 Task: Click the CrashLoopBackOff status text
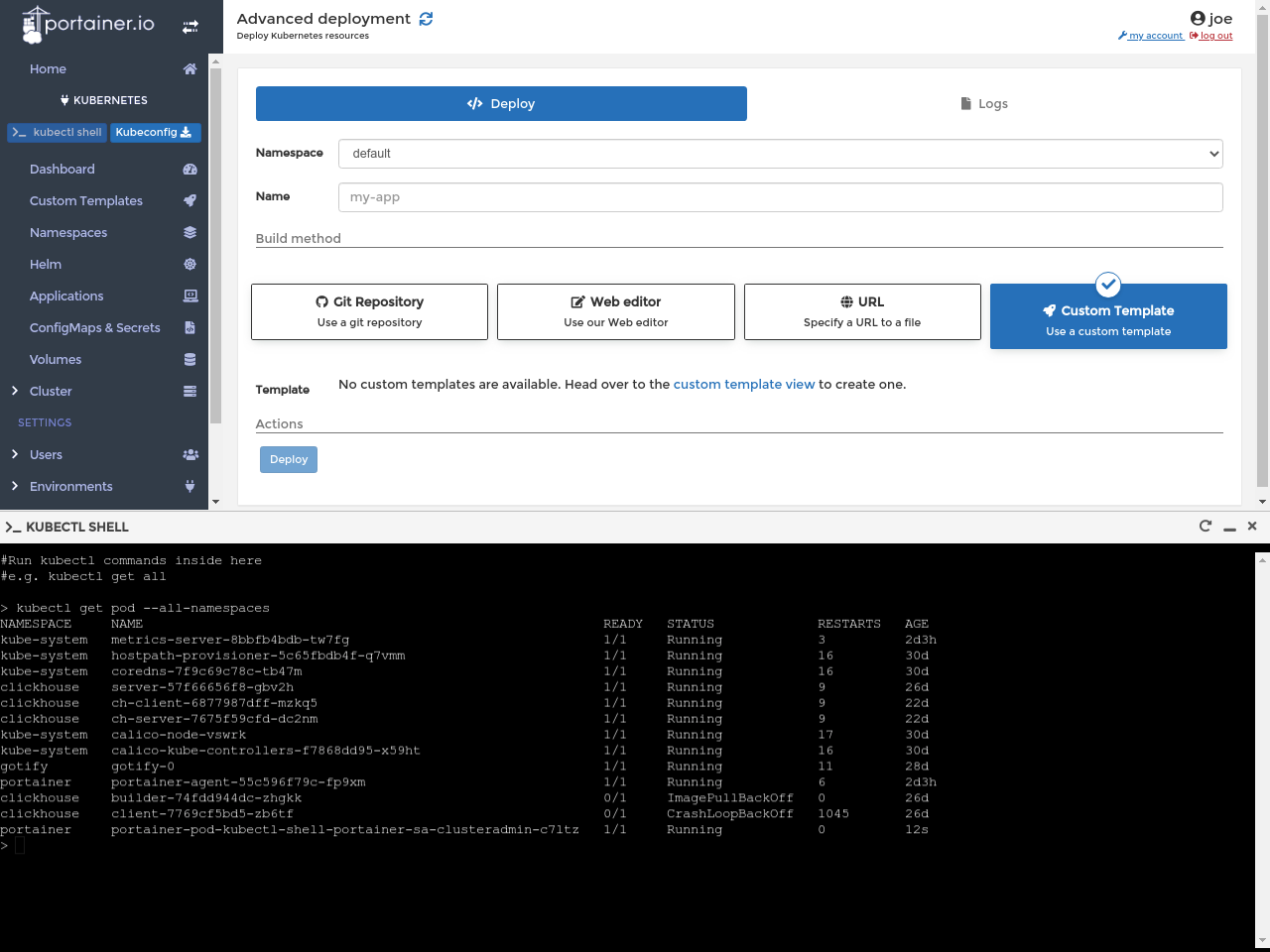[x=730, y=814]
